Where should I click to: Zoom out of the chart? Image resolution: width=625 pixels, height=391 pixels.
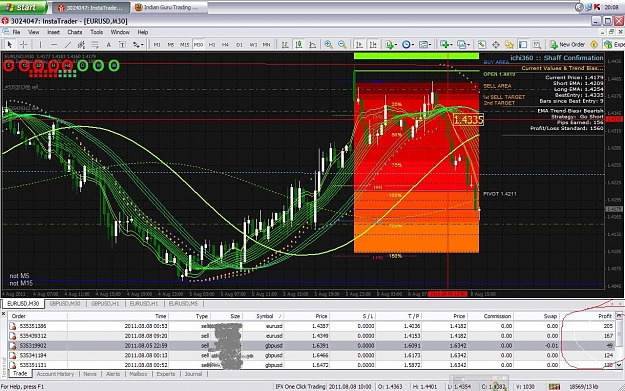coord(342,45)
